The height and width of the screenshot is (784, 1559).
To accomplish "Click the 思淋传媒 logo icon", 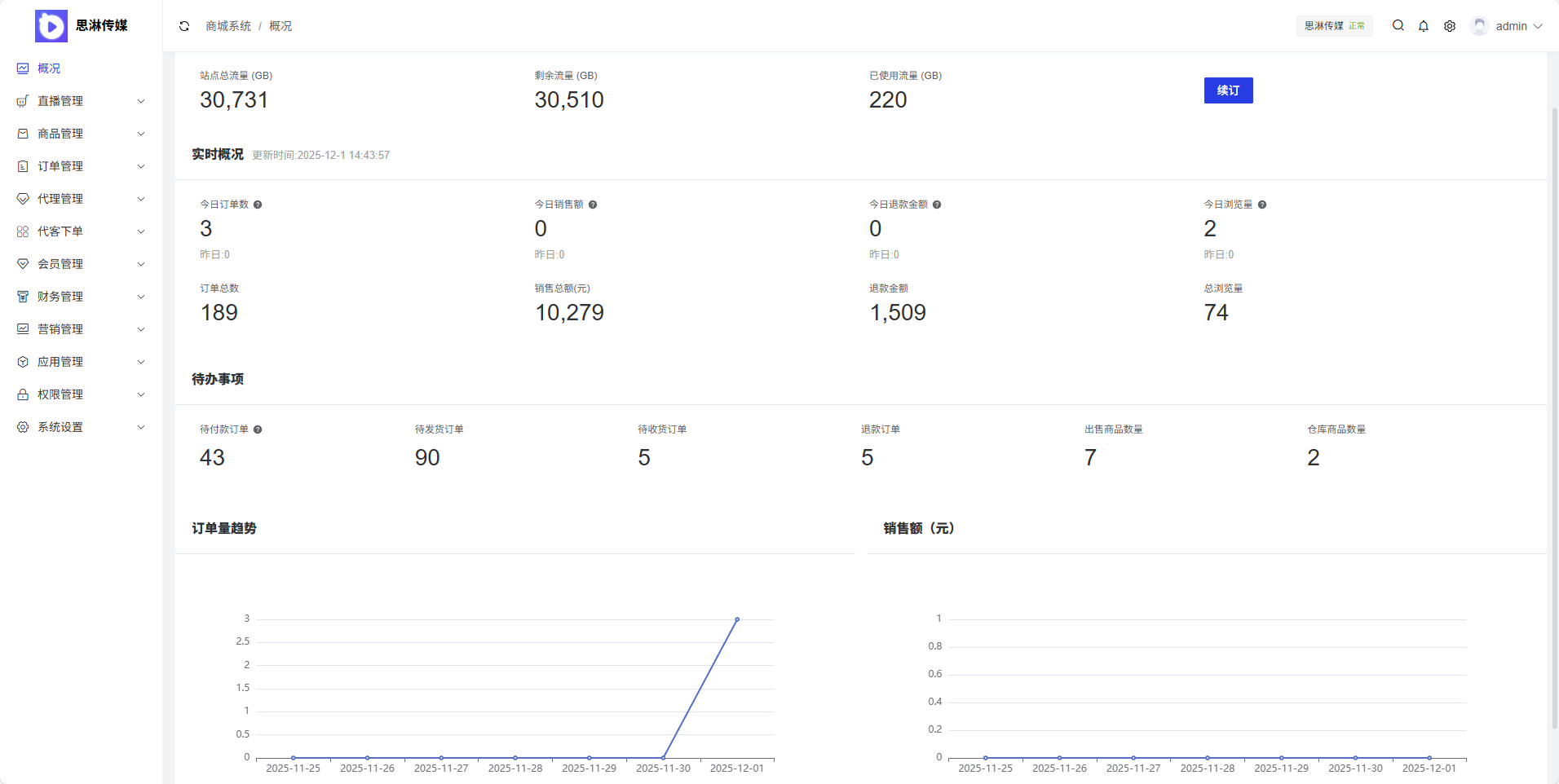I will 51,26.
